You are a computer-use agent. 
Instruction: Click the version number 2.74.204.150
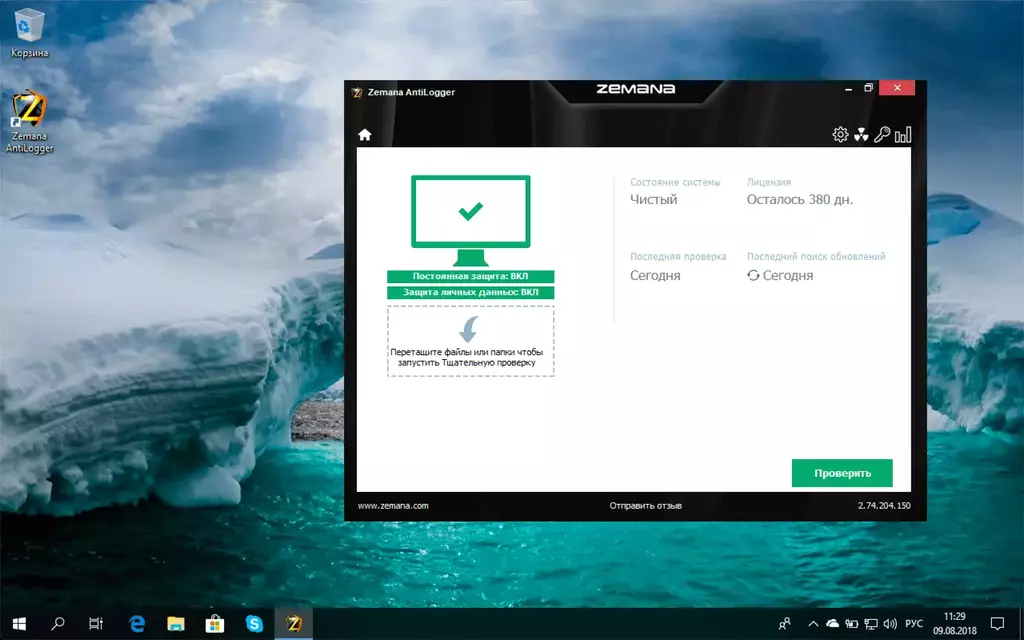[884, 505]
